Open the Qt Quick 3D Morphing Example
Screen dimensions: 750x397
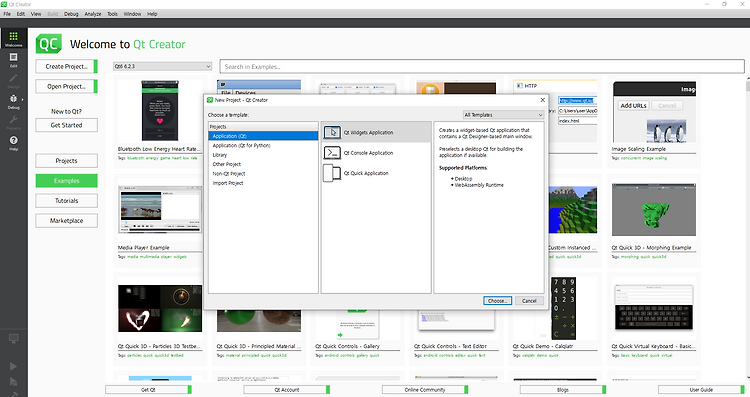coord(654,210)
